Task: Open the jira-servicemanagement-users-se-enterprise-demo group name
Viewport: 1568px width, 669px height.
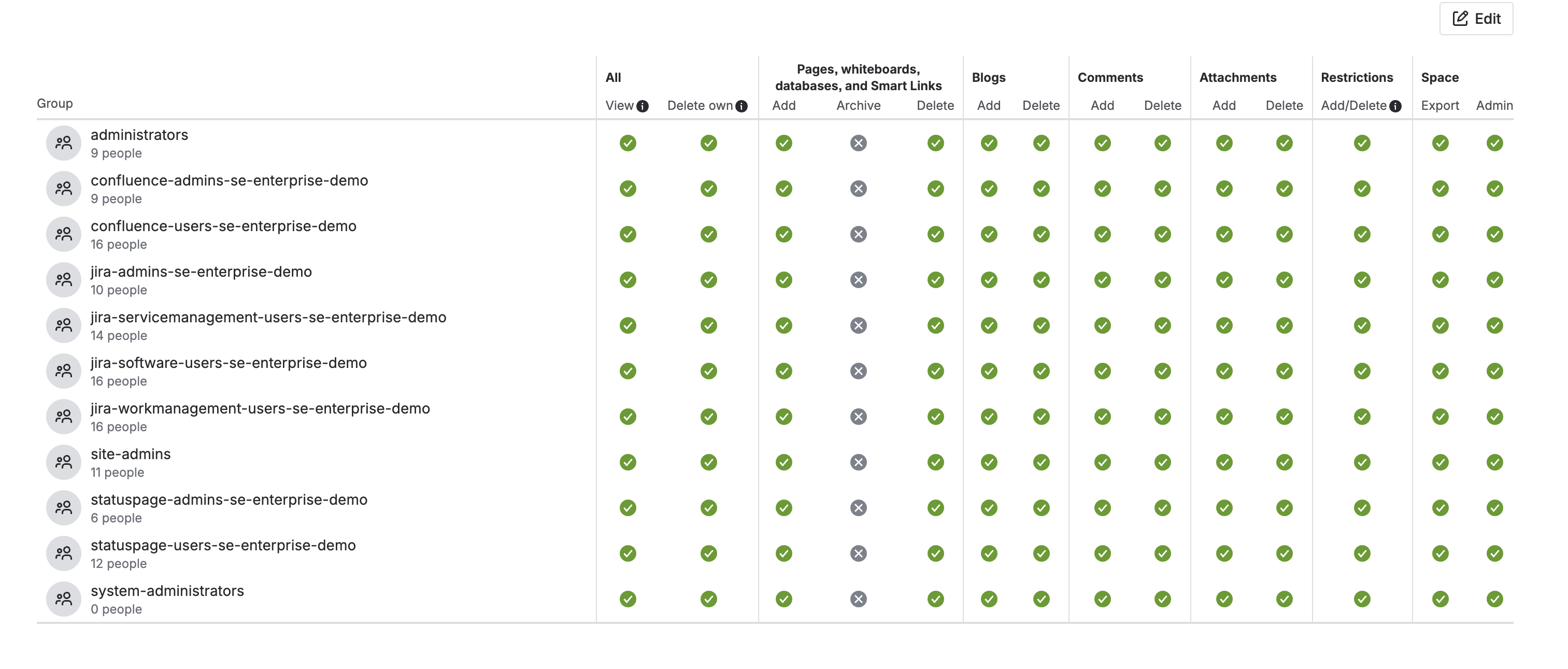Action: pos(268,318)
